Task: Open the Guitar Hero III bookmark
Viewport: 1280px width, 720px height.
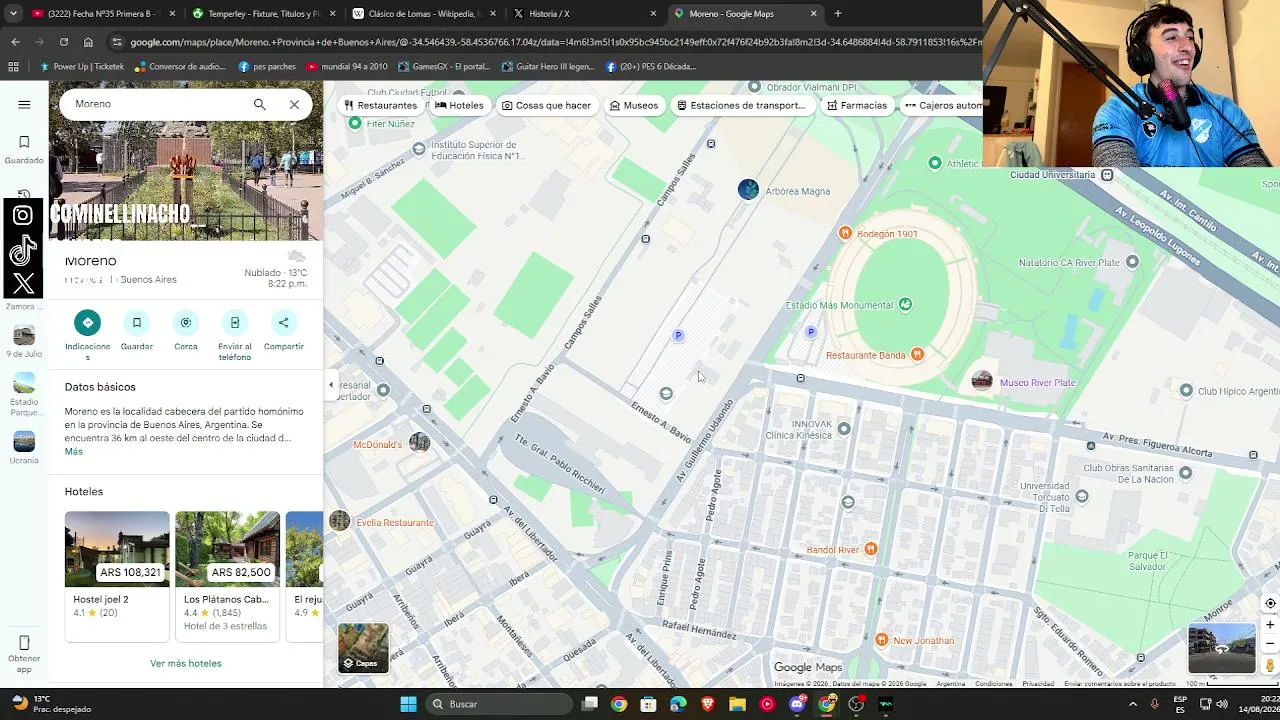Action: pyautogui.click(x=548, y=67)
